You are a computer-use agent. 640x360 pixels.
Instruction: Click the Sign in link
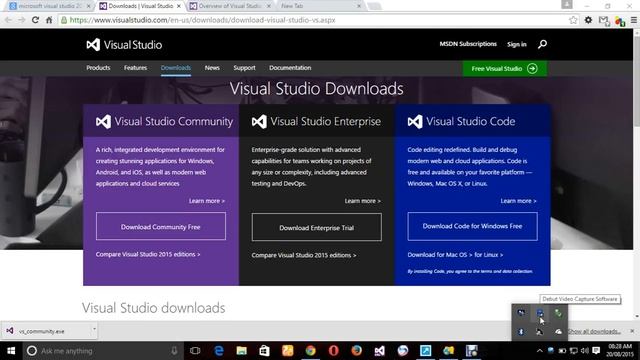tap(517, 44)
